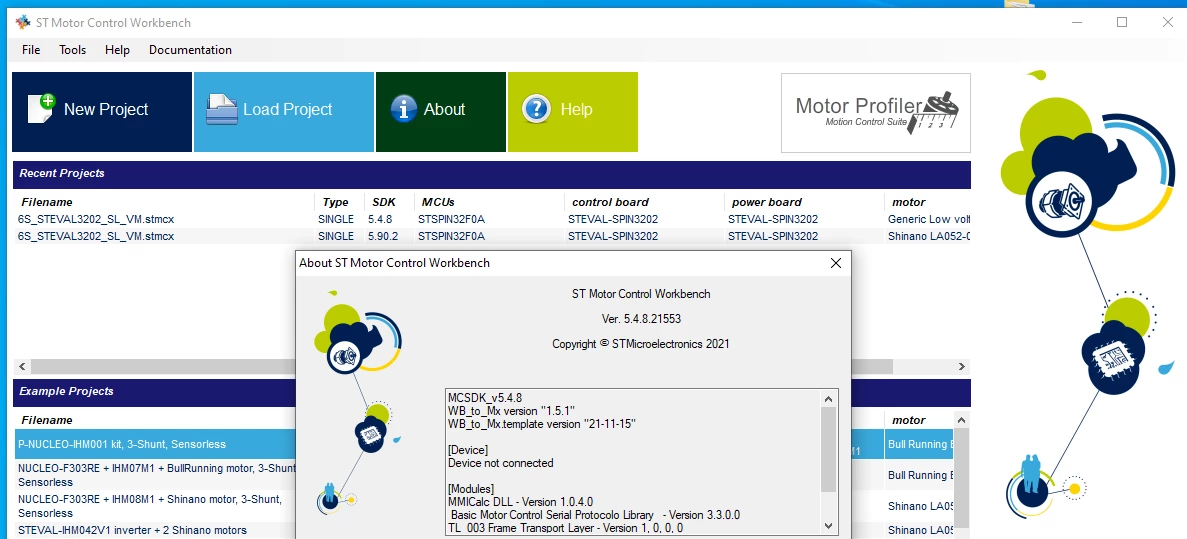Click Generic Low volt motor cell
This screenshot has height=539, width=1187.
[929, 219]
